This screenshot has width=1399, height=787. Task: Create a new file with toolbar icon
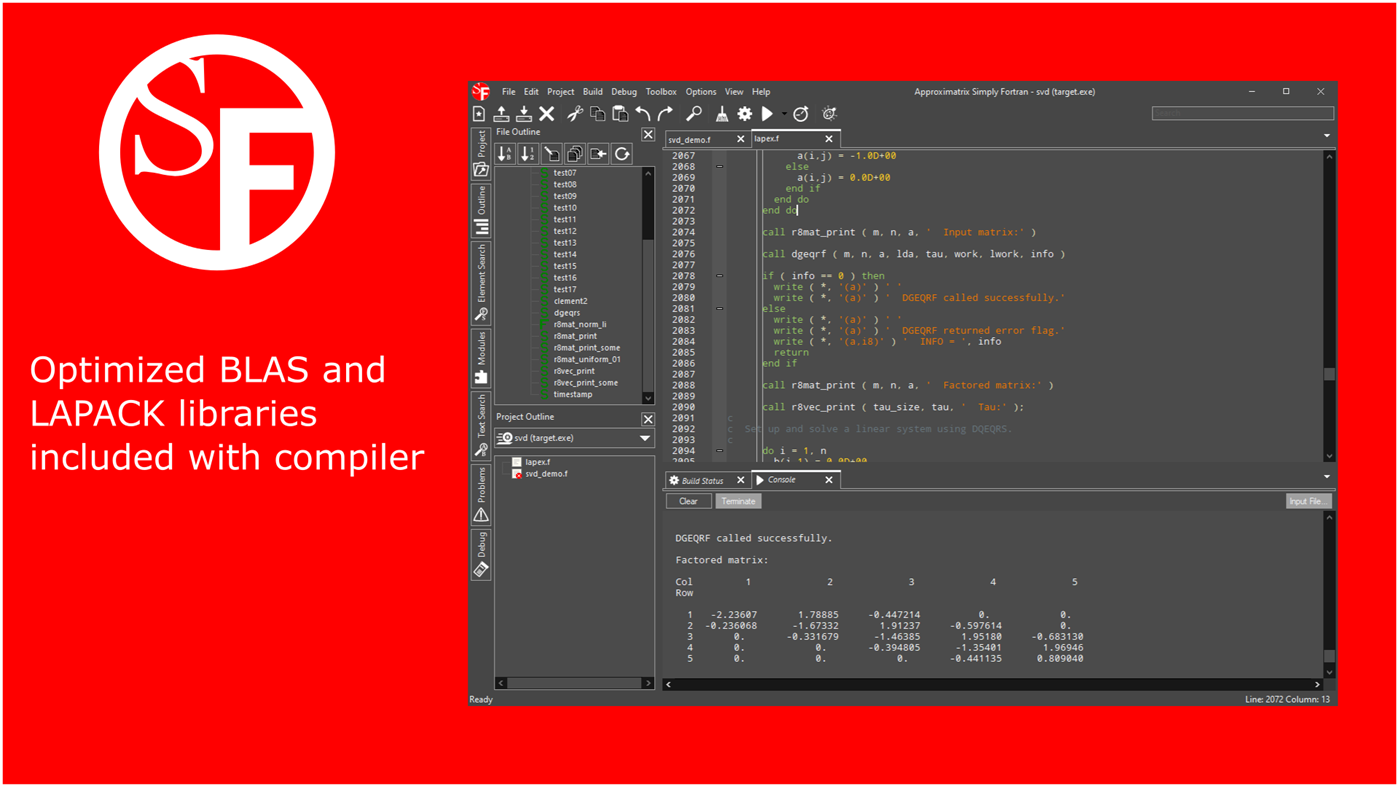click(x=480, y=114)
